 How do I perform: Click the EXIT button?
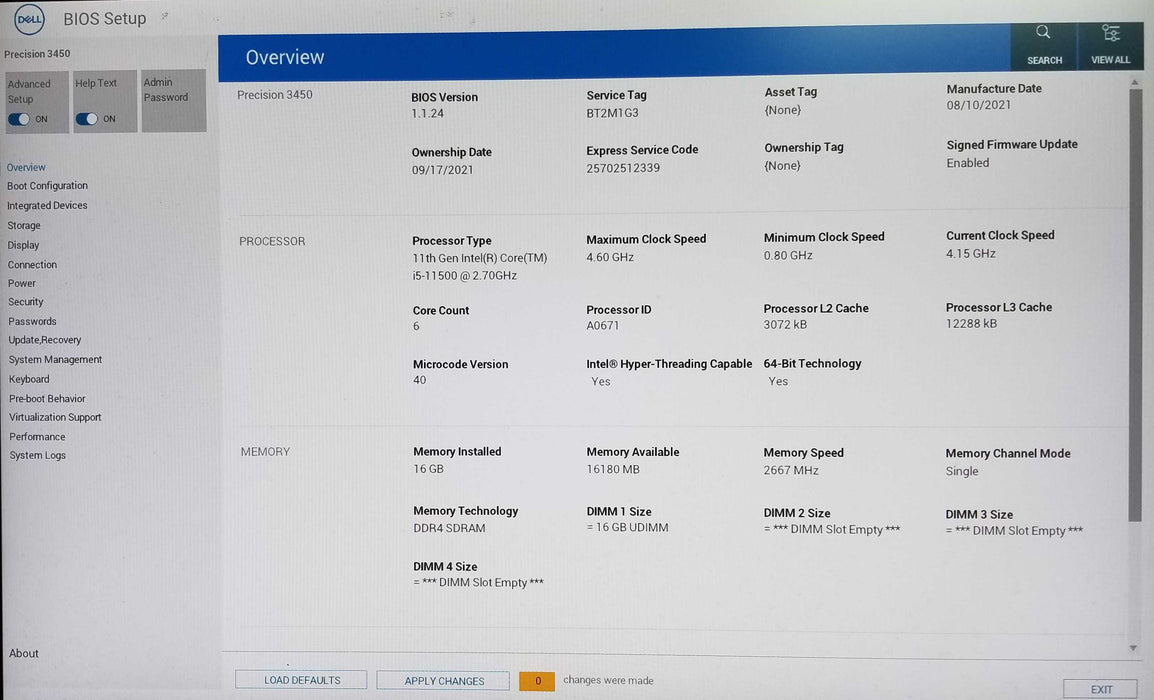[1099, 688]
